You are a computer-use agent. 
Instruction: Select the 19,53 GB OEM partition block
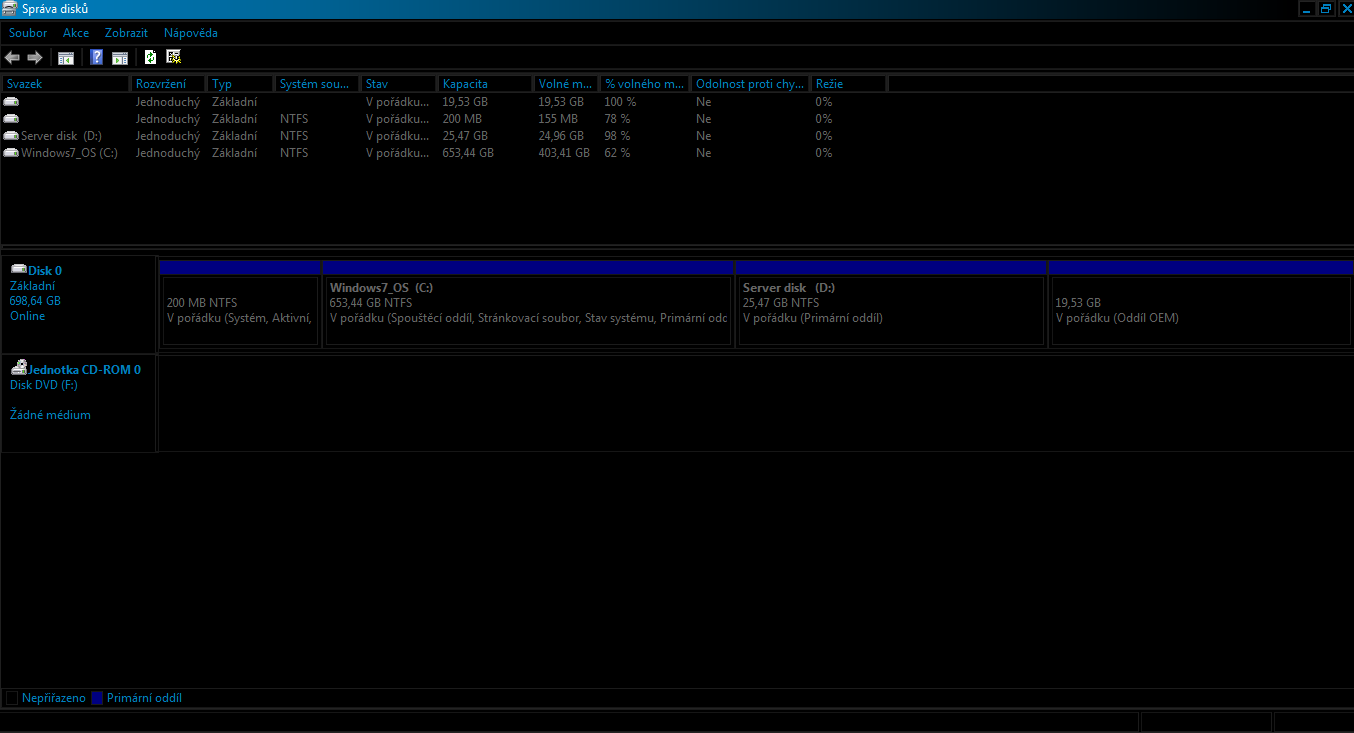pos(1200,310)
